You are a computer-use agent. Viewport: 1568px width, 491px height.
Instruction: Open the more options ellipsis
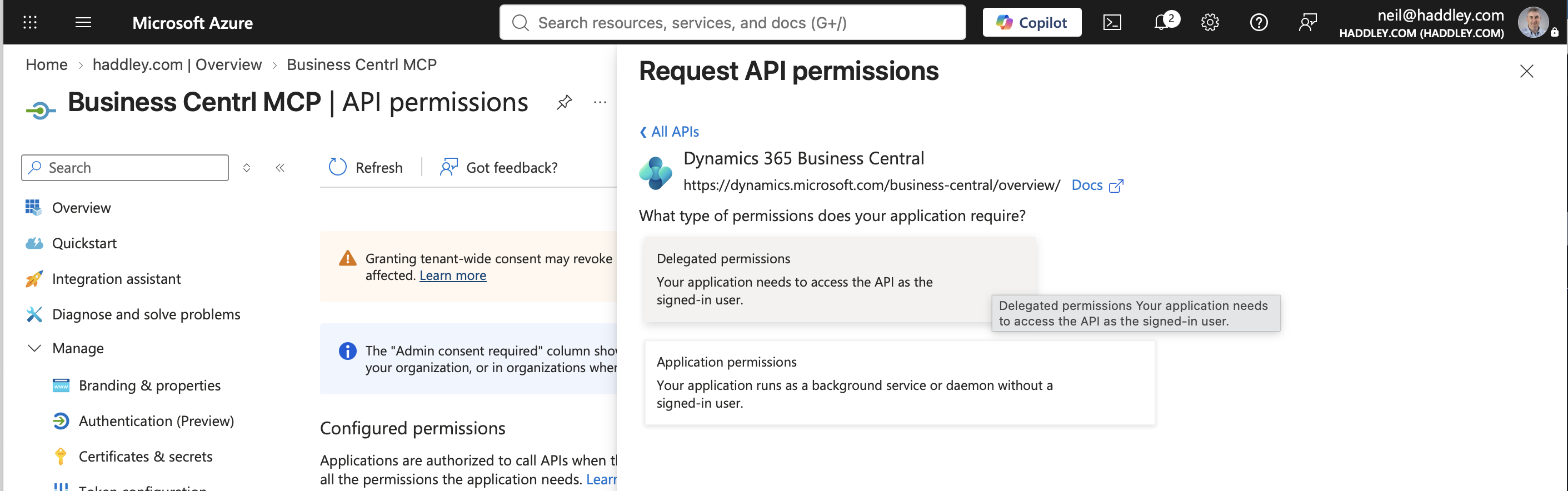click(600, 102)
